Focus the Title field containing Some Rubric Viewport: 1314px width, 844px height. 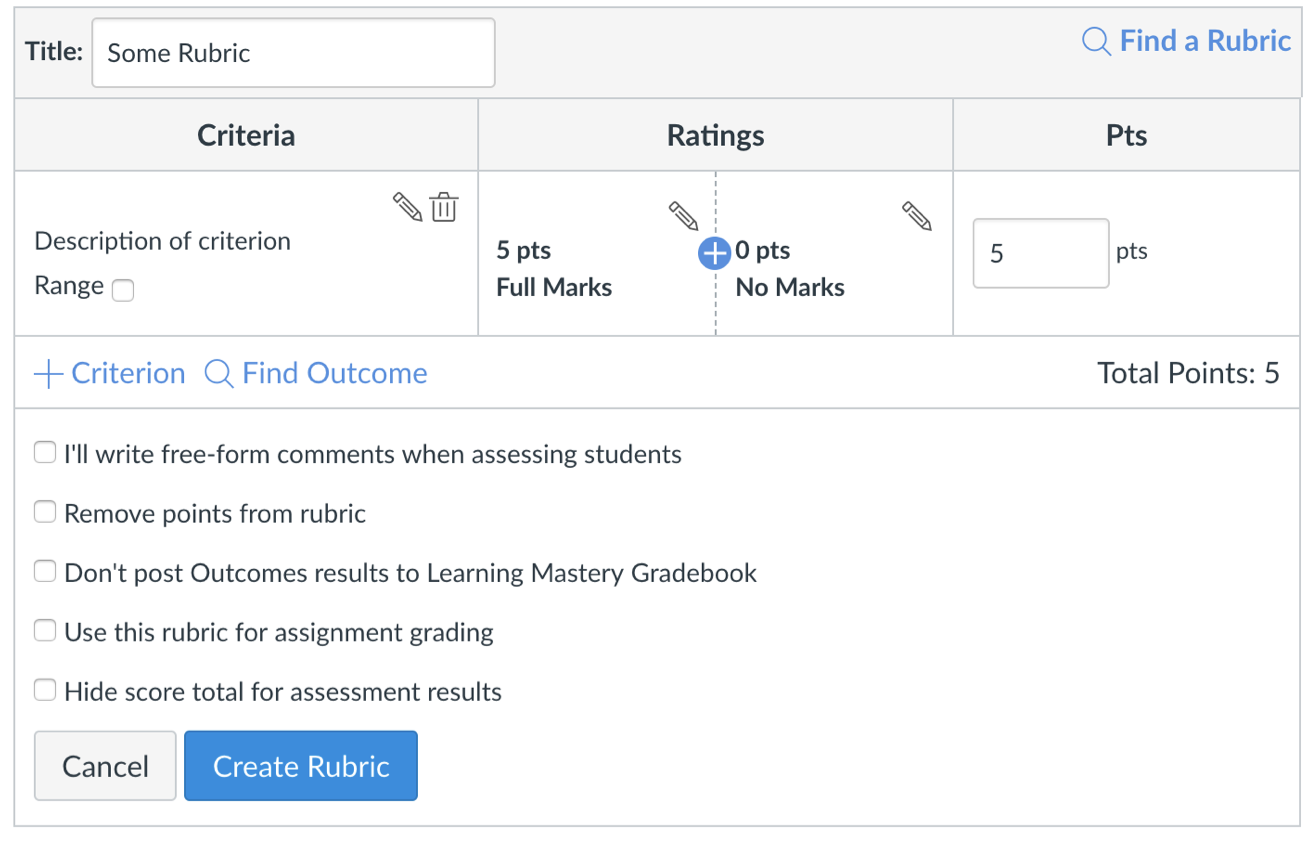click(292, 53)
